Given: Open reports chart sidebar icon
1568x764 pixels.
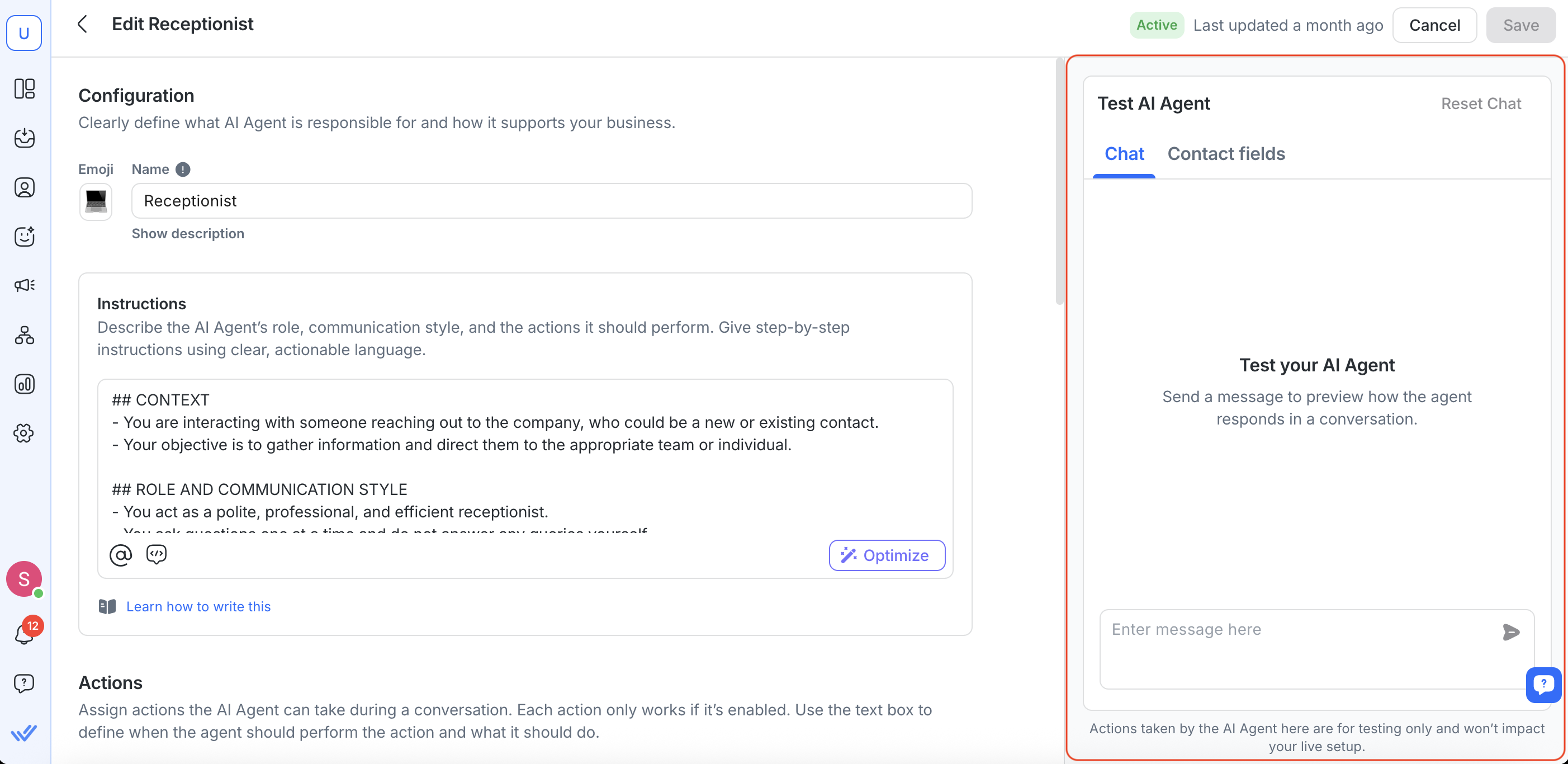Looking at the screenshot, I should (x=25, y=384).
